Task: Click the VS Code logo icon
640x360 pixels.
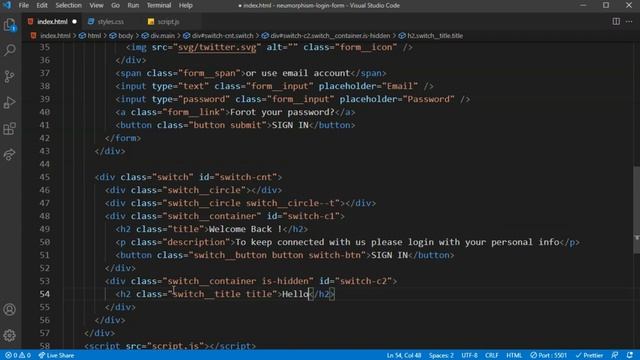Action: tap(7, 5)
